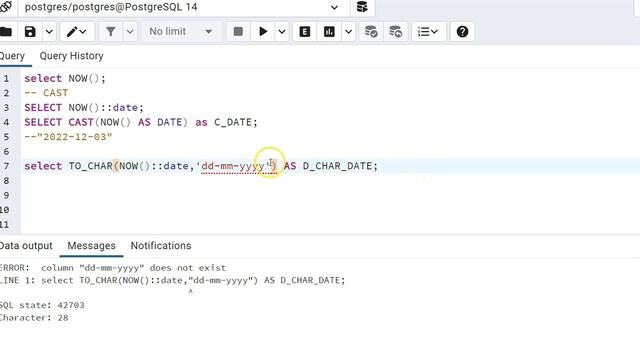Viewport: 640px width, 360px height.
Task: Click 'C_DATE' alias on line 4
Action: 233,122
